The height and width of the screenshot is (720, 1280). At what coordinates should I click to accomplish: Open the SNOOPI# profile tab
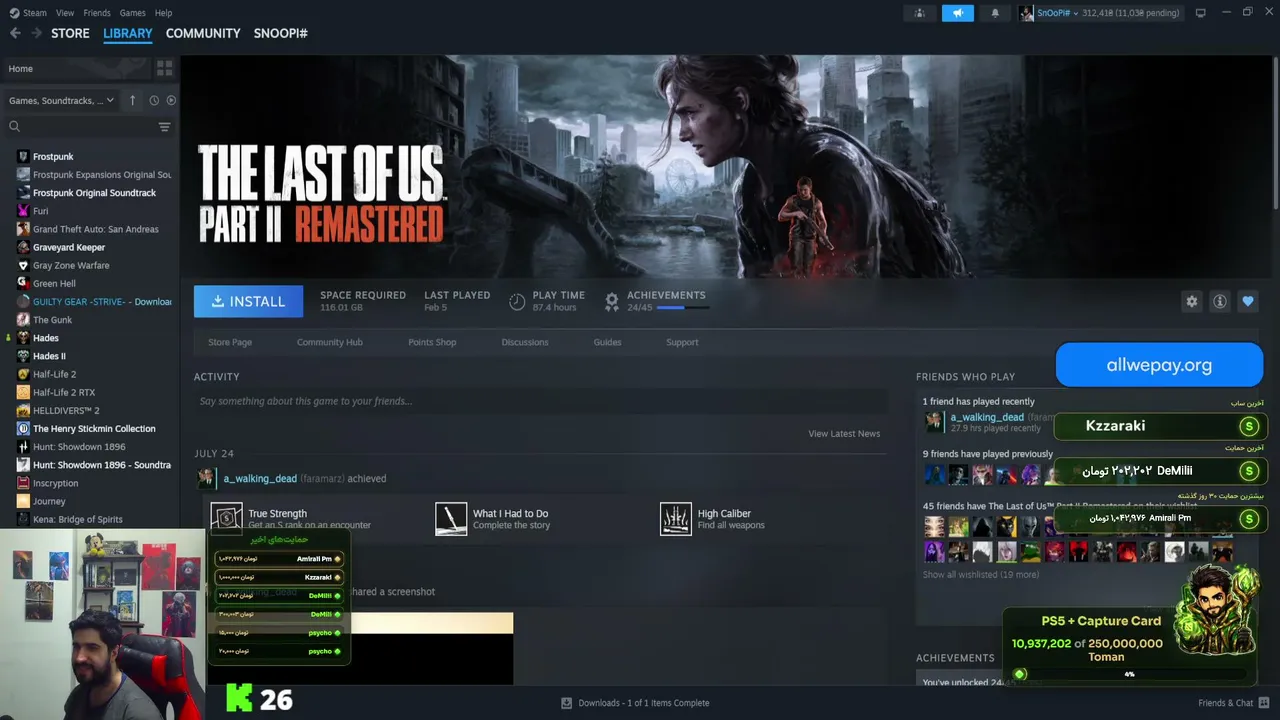click(x=280, y=33)
